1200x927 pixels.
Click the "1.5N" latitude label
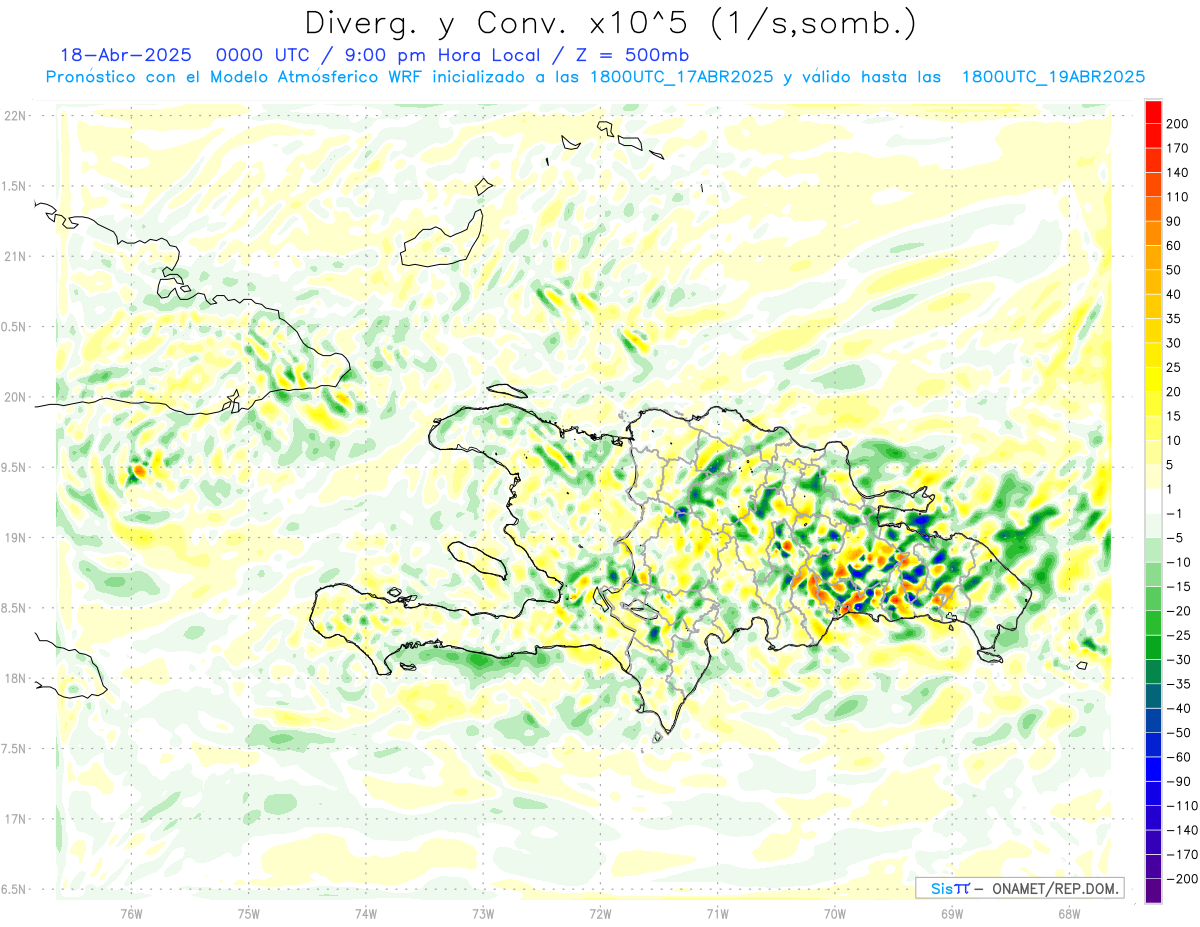click(x=15, y=186)
